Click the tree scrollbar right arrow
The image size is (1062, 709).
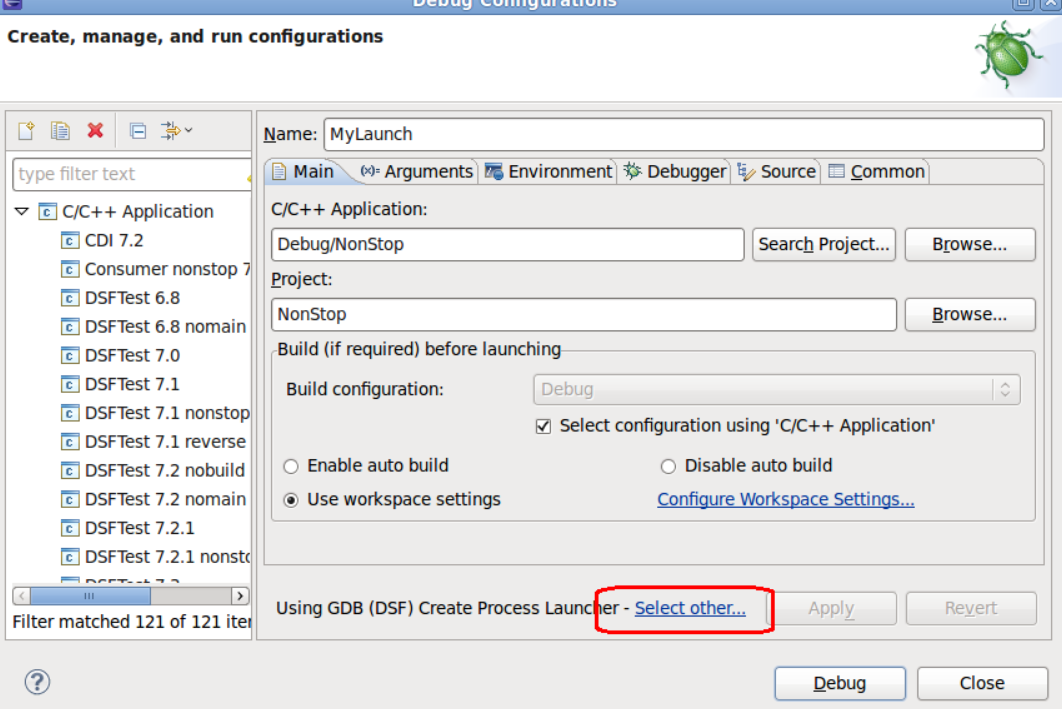point(240,596)
